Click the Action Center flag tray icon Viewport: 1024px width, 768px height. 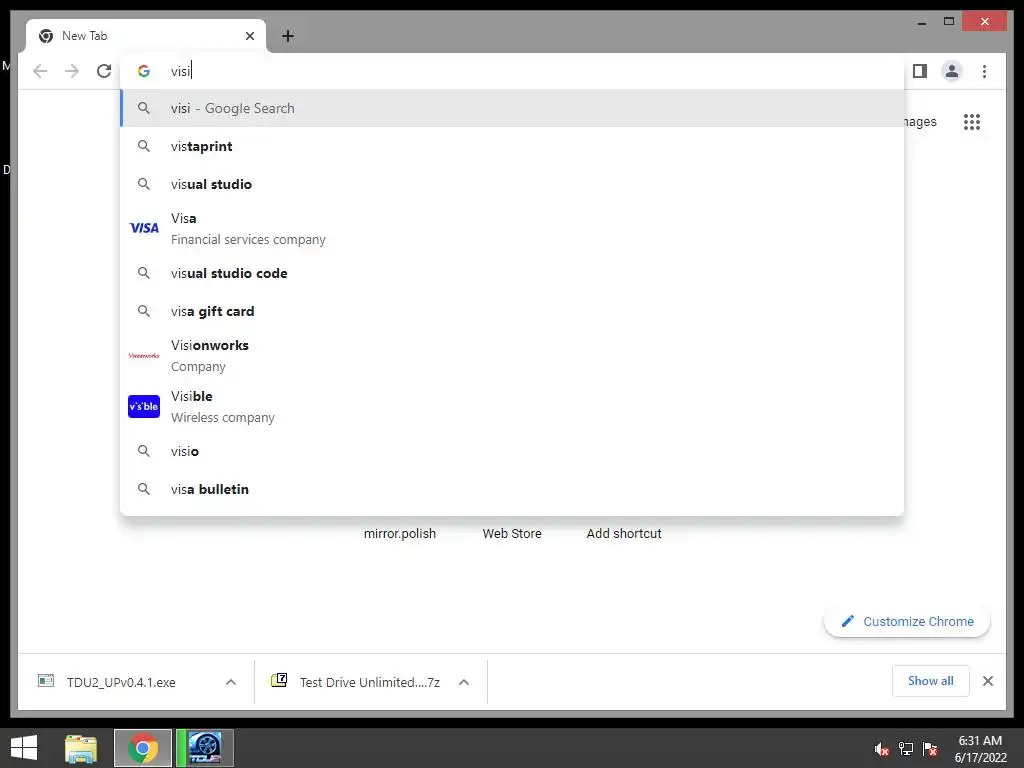coord(930,749)
